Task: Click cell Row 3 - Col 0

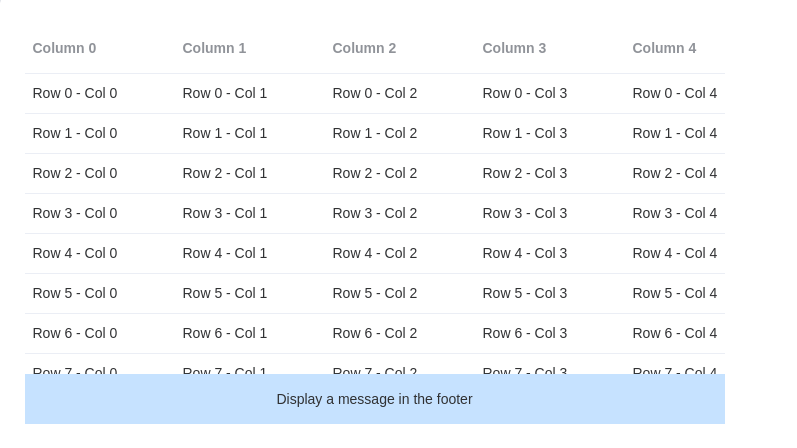Action: [75, 213]
